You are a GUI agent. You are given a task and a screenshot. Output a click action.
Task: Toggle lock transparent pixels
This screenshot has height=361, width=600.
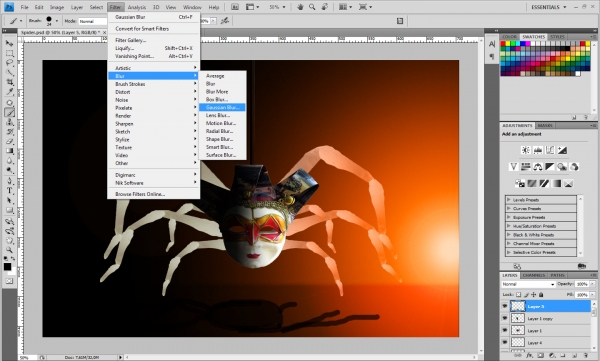(x=518, y=295)
